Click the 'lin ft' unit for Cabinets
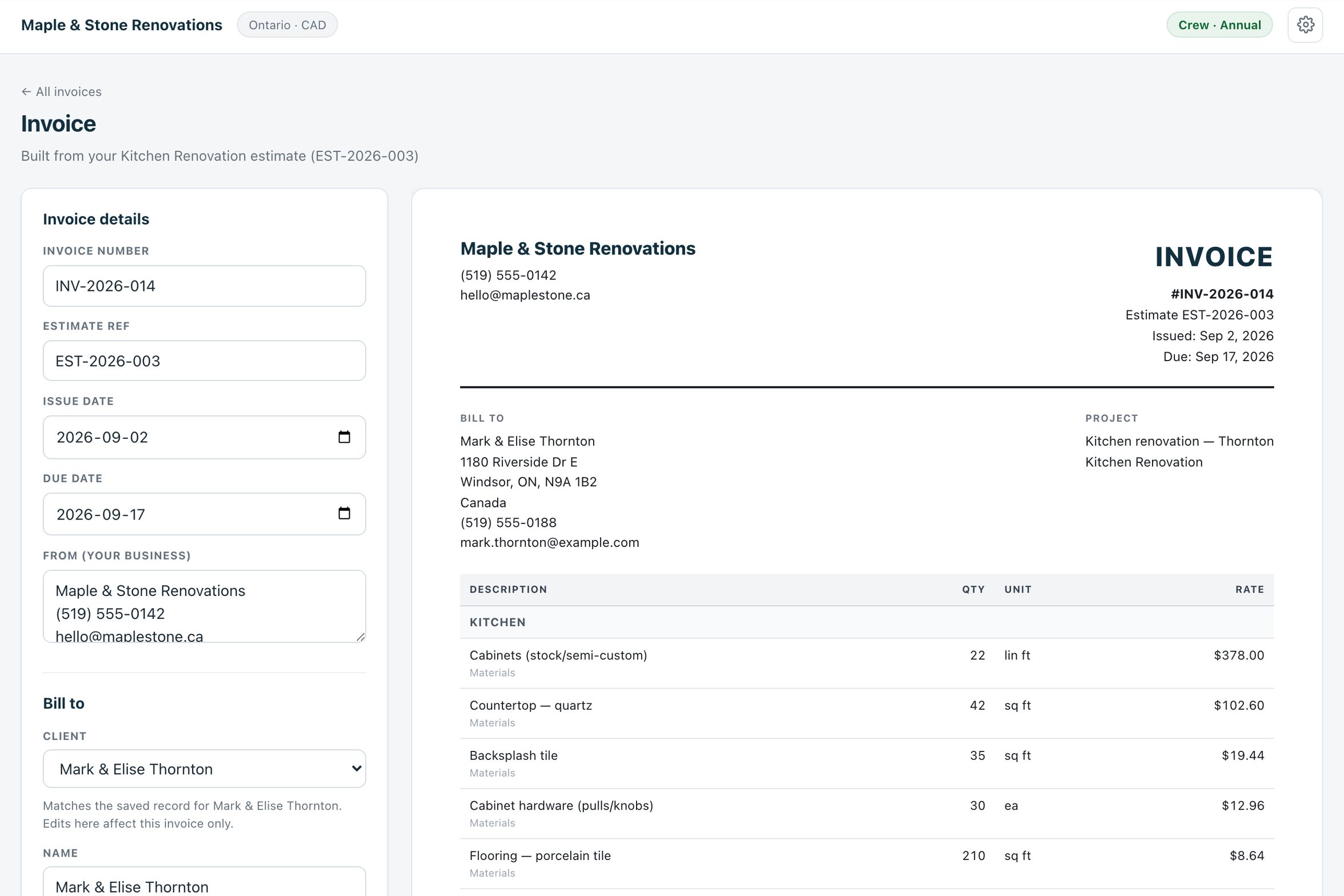 1017,655
